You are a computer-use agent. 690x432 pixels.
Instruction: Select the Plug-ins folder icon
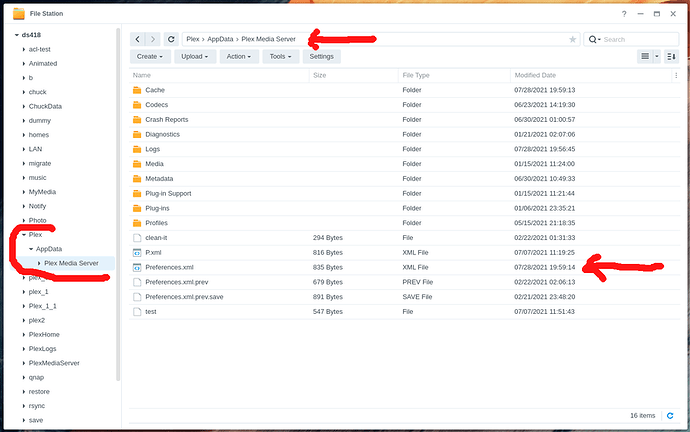137,209
